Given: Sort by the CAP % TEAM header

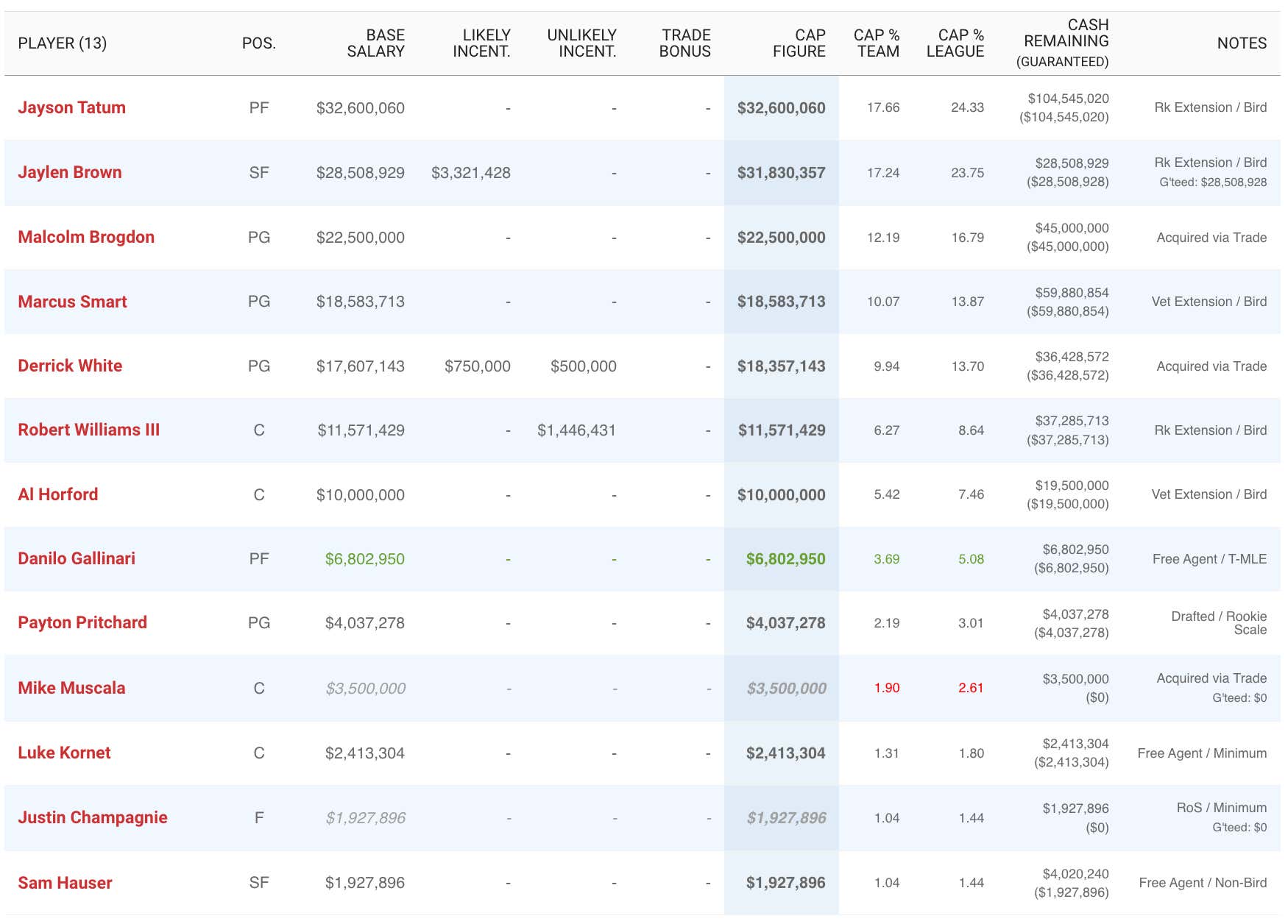Looking at the screenshot, I should 877,43.
